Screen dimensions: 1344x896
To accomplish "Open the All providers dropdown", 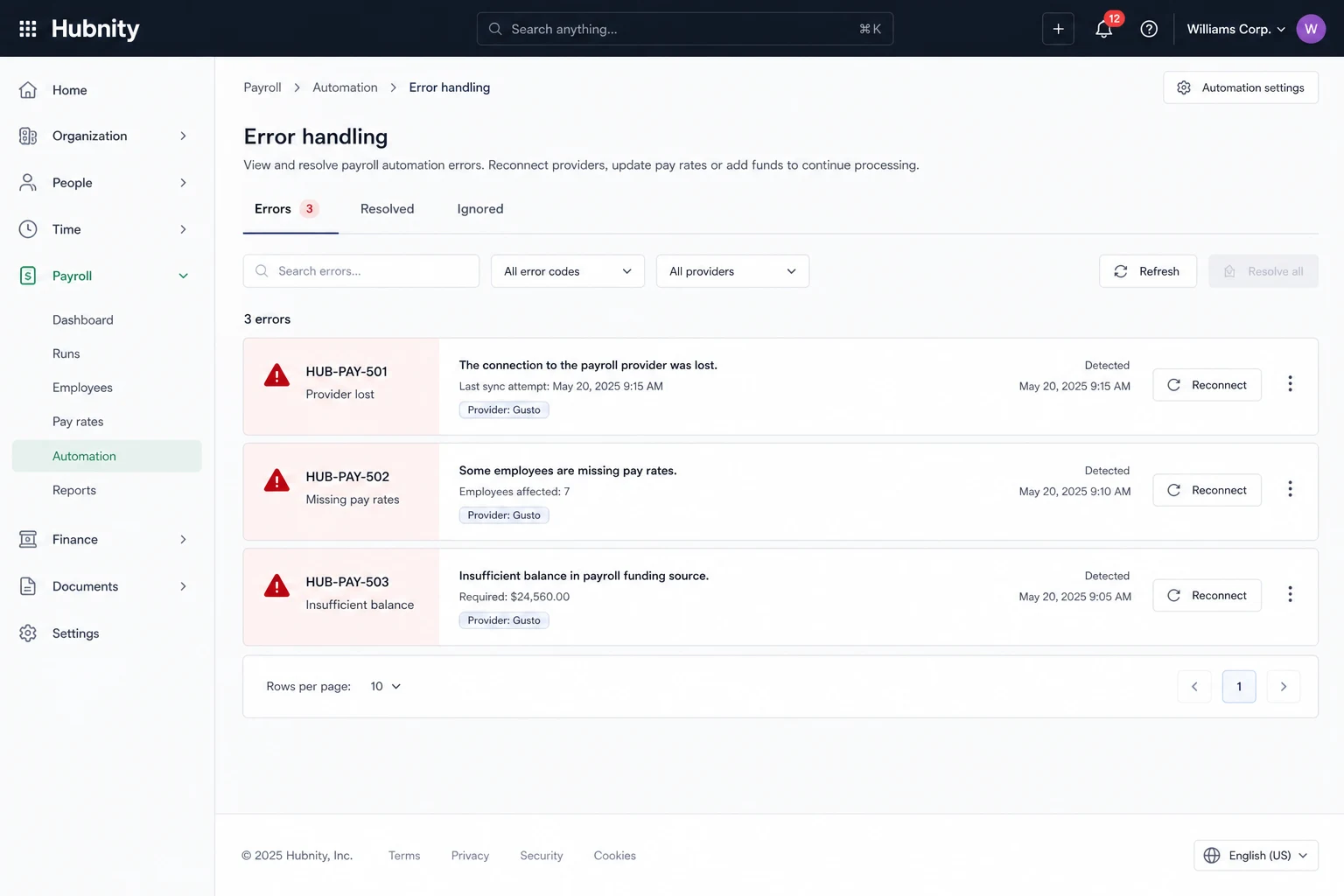I will point(732,271).
